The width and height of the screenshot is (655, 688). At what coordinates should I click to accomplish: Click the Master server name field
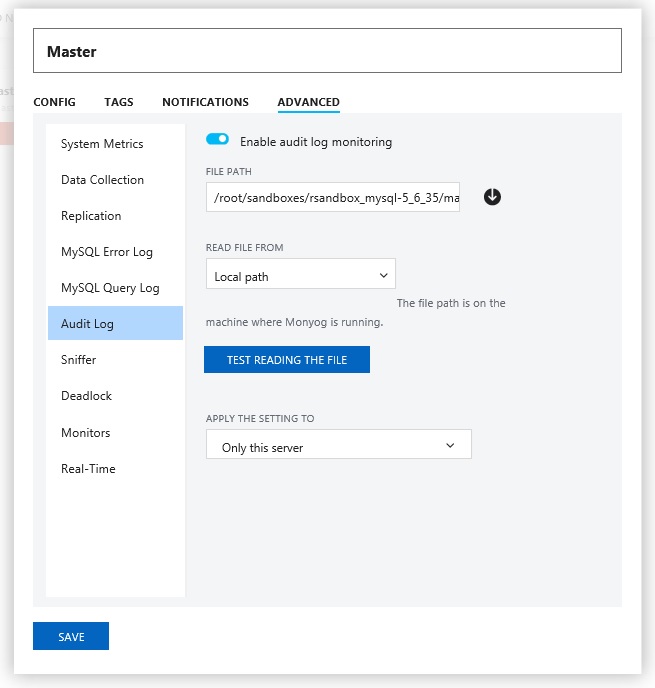[327, 51]
